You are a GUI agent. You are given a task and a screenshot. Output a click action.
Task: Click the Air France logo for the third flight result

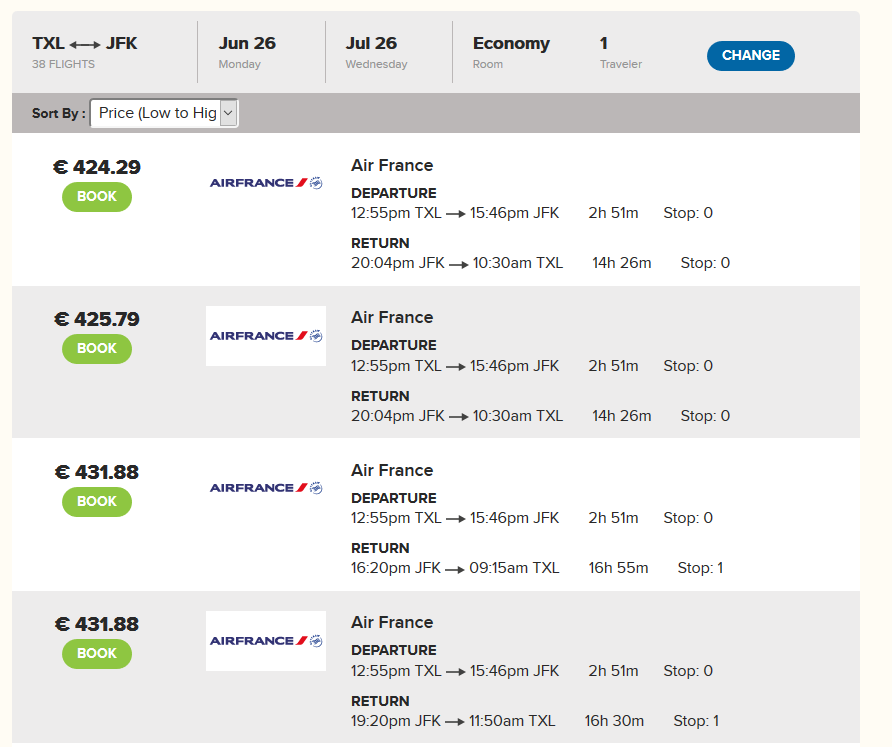(x=266, y=488)
